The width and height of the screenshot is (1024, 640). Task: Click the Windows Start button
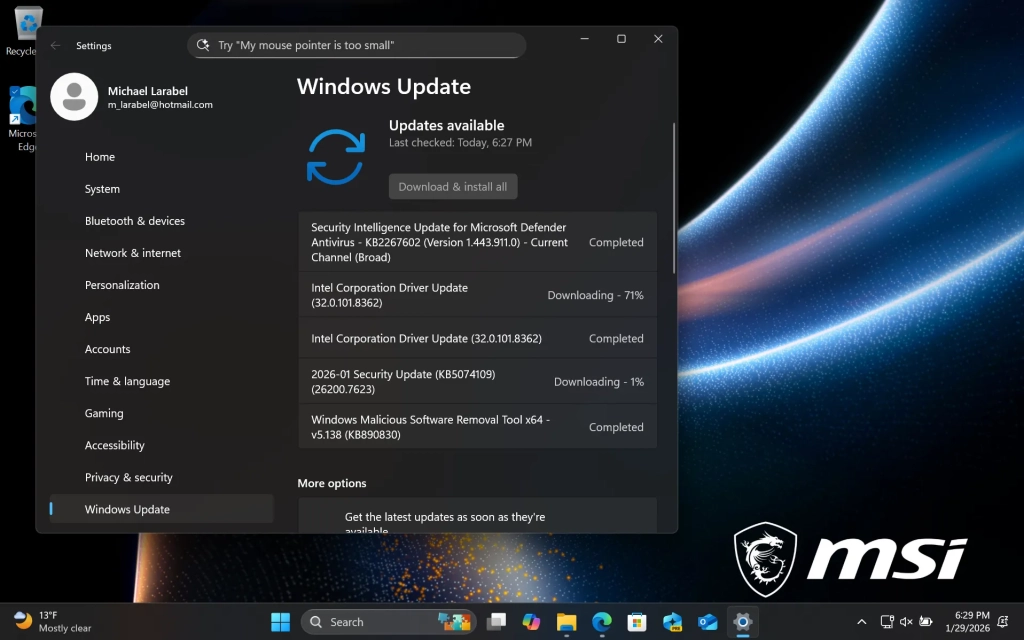point(281,621)
